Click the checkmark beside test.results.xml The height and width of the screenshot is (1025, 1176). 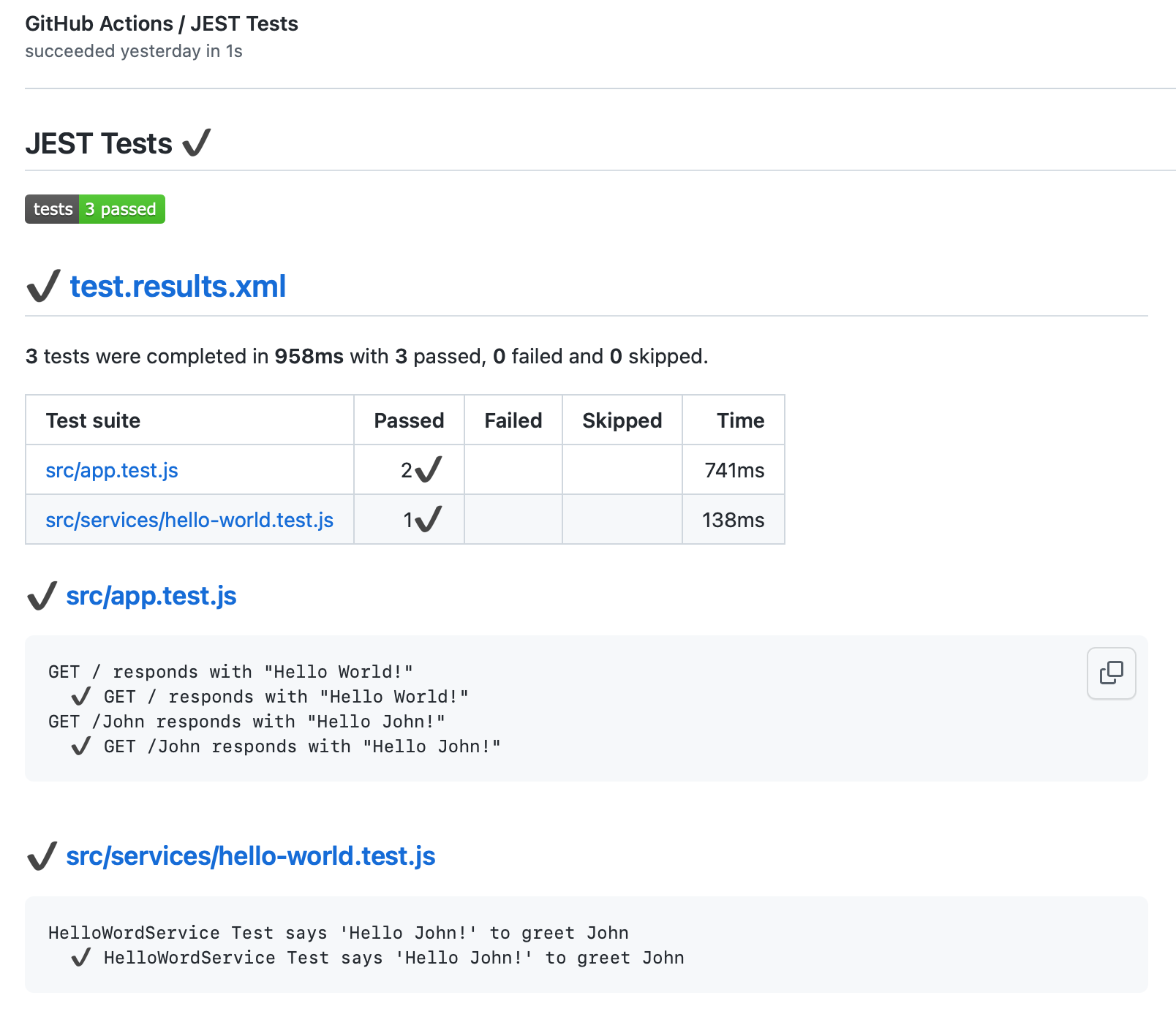[43, 286]
